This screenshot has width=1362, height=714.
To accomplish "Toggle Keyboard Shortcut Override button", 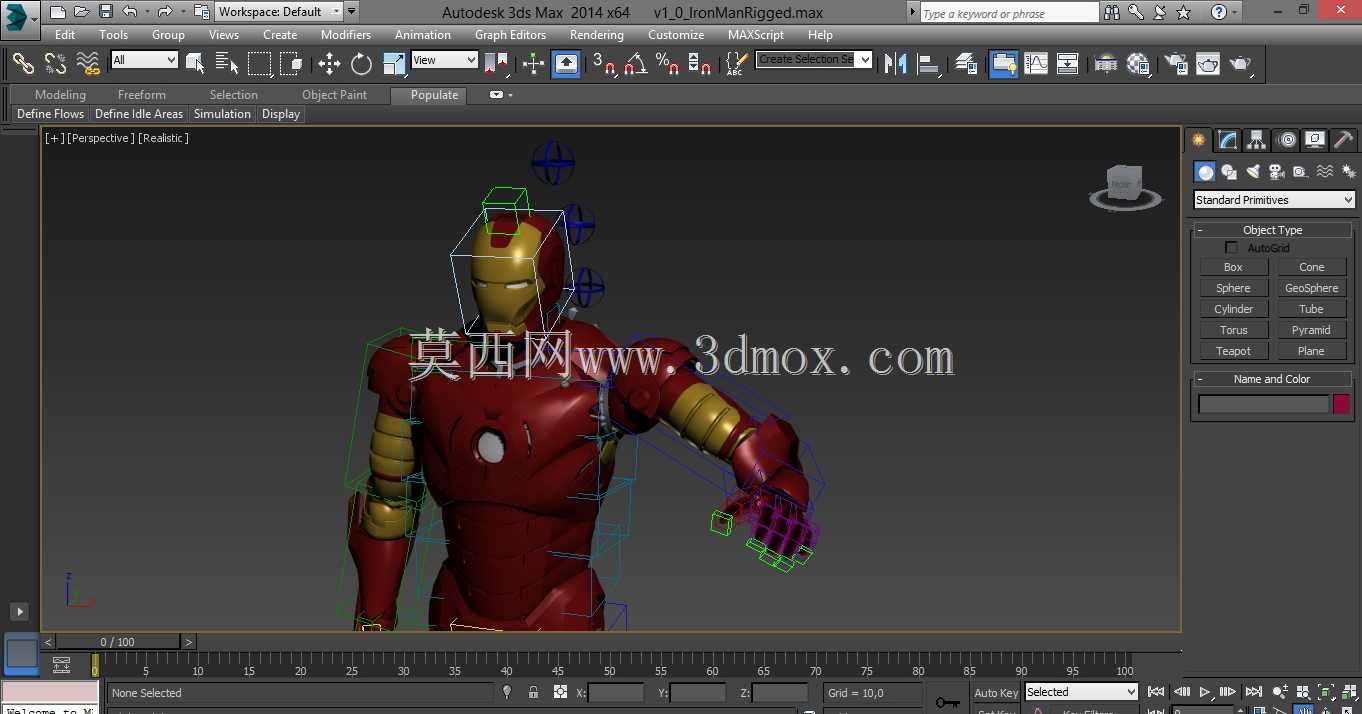I will pos(566,64).
